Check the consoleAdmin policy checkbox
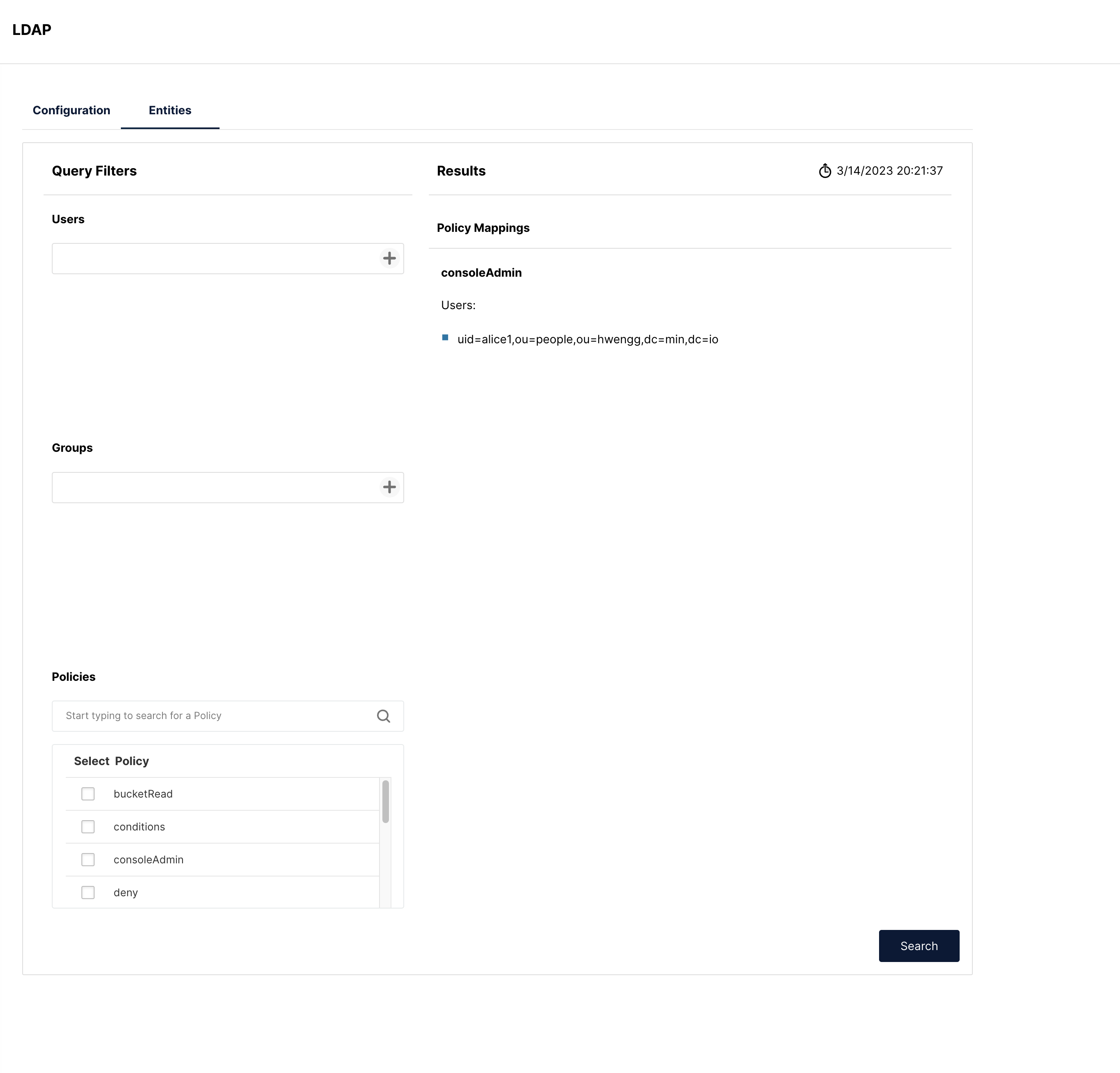Image resolution: width=1120 pixels, height=1073 pixels. pos(88,860)
